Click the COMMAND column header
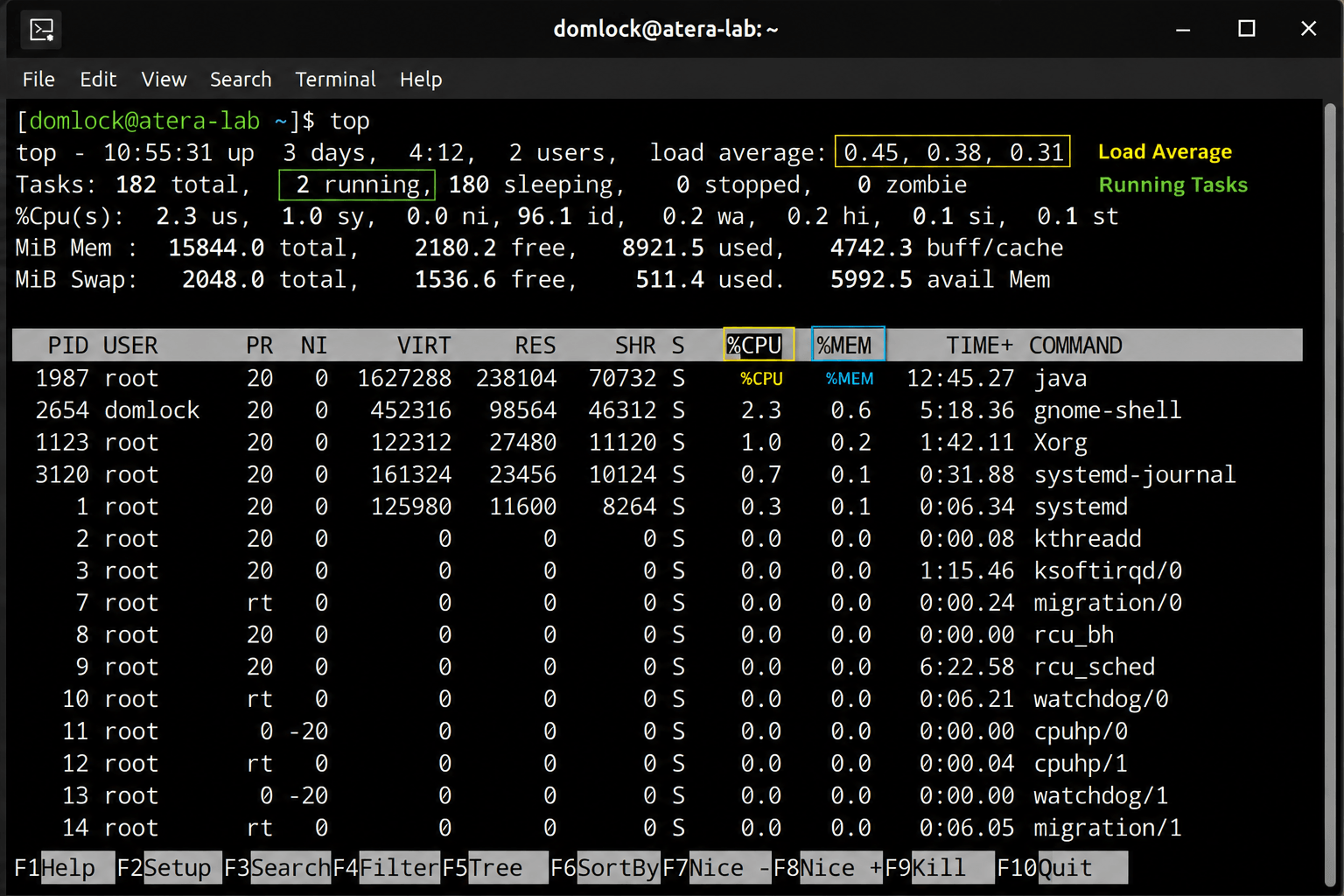The width and height of the screenshot is (1344, 896). pyautogui.click(x=1075, y=346)
